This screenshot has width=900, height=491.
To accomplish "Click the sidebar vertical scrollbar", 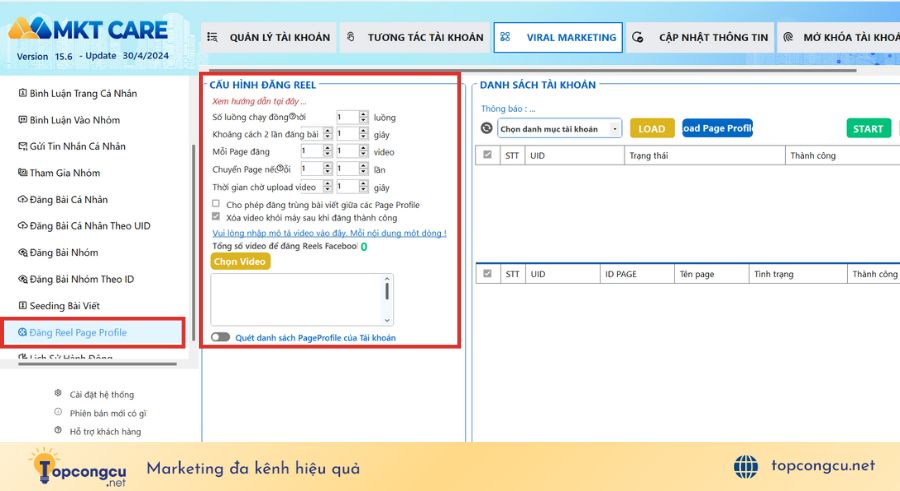I will [193, 241].
